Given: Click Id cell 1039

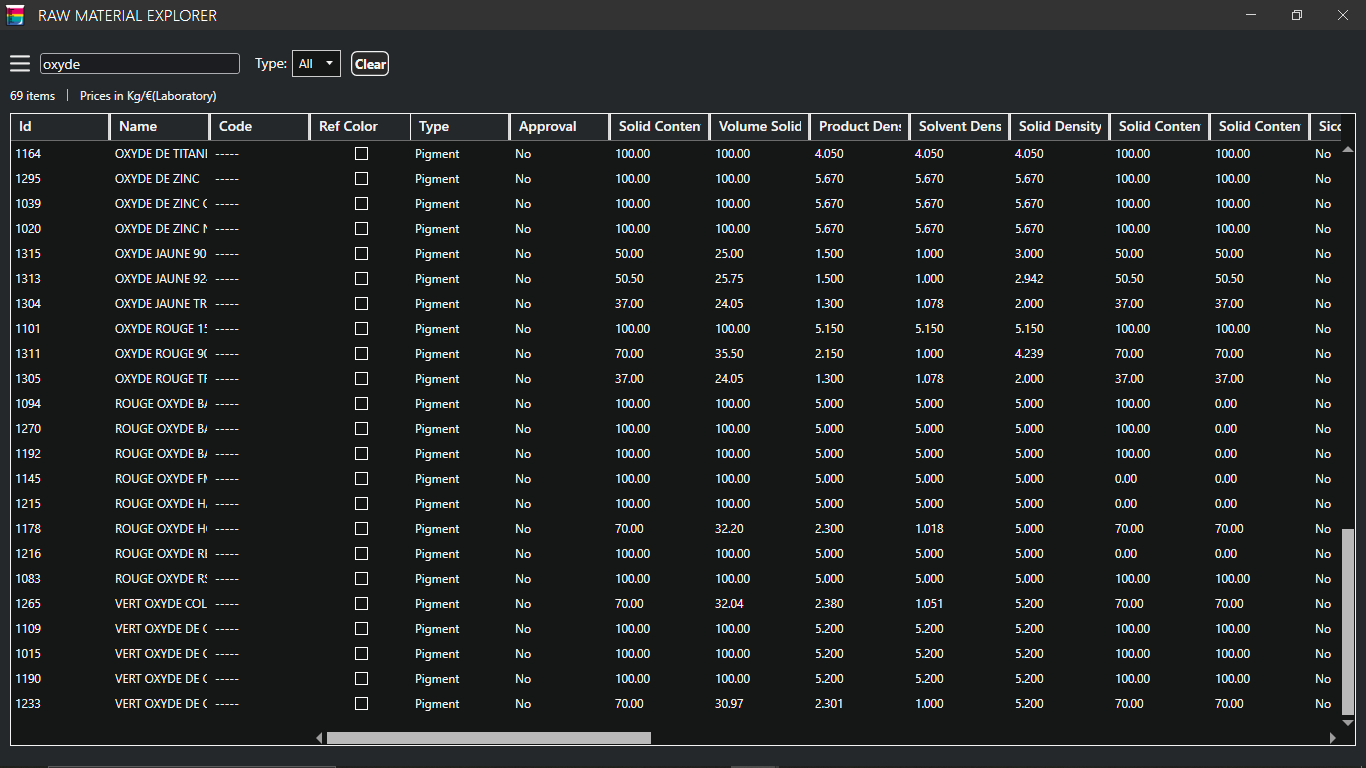Looking at the screenshot, I should coord(28,204).
